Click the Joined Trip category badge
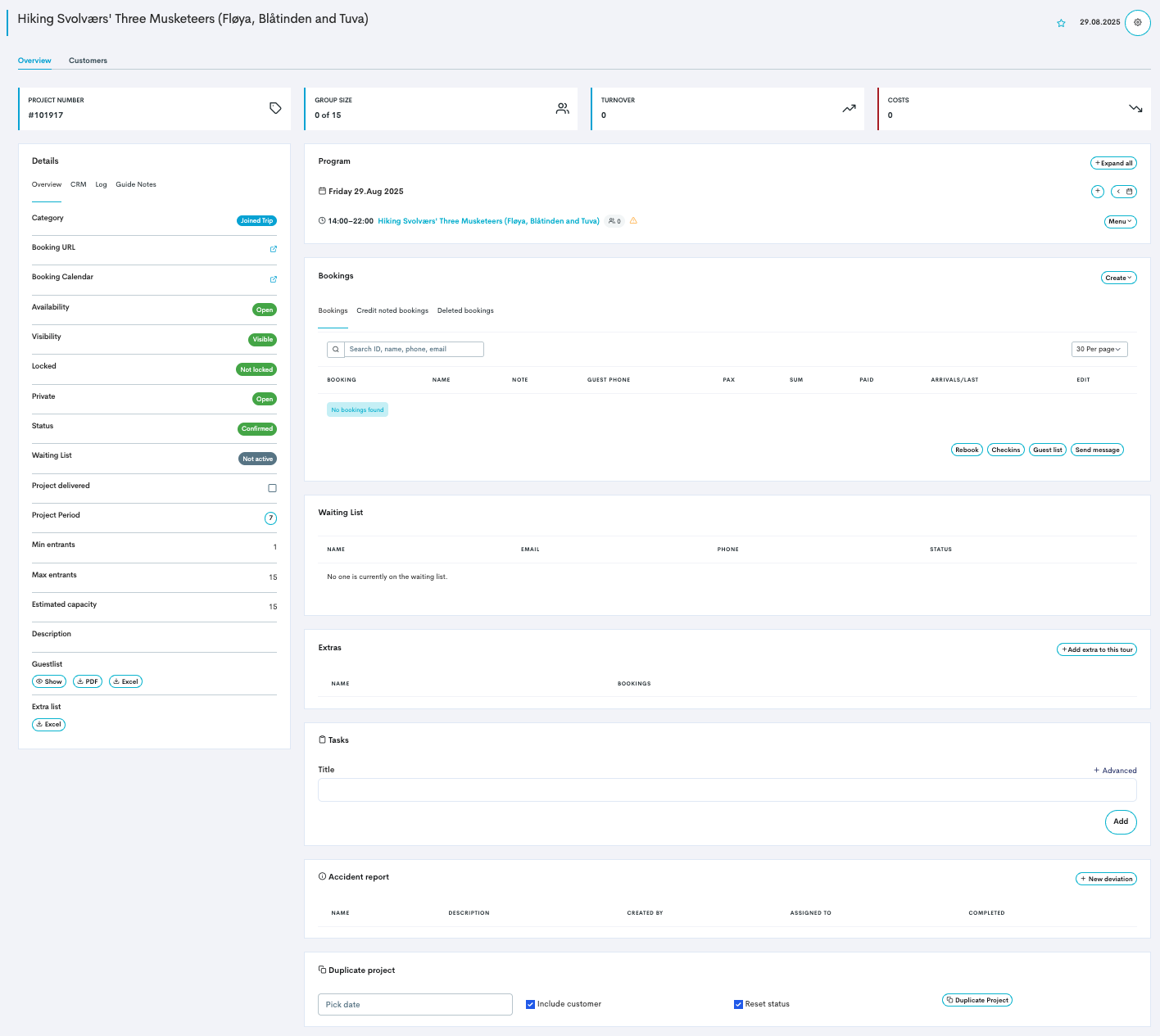The image size is (1160, 1036). [256, 220]
